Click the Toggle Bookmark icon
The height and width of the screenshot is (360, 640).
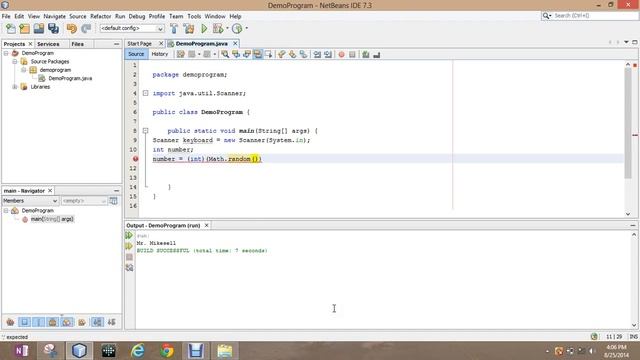(x=303, y=54)
